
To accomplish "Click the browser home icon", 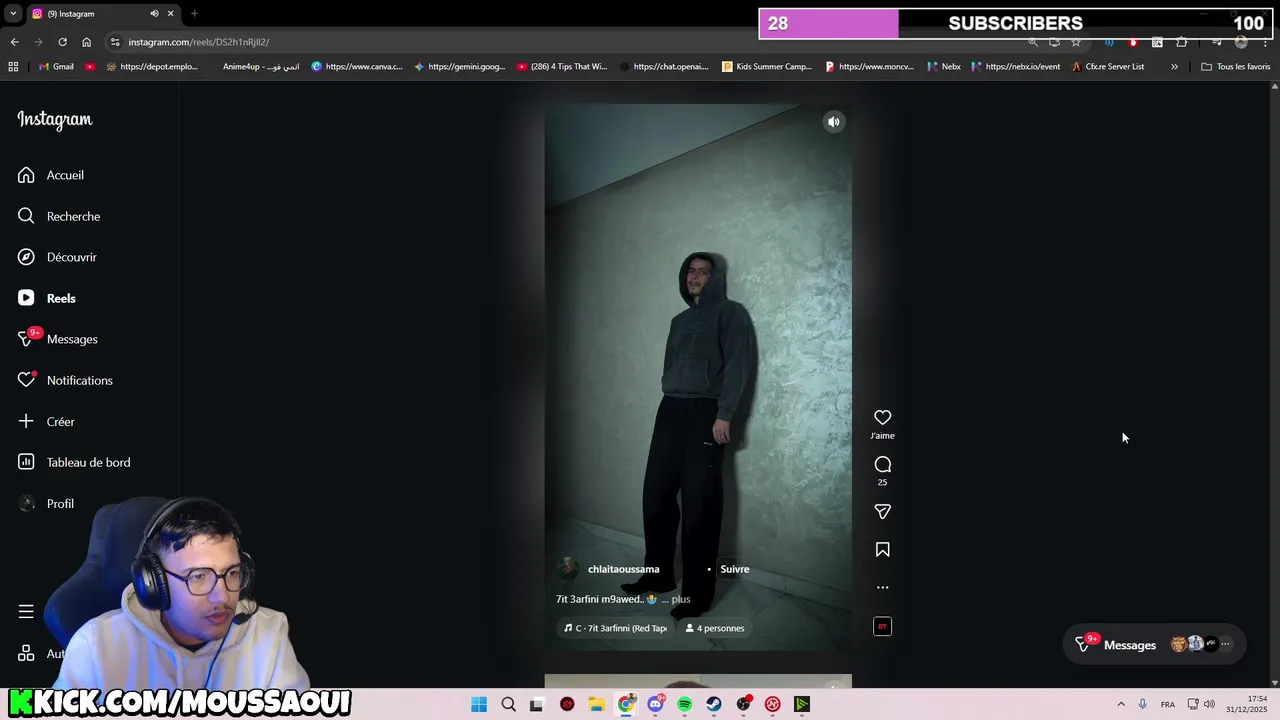I will pyautogui.click(x=86, y=42).
